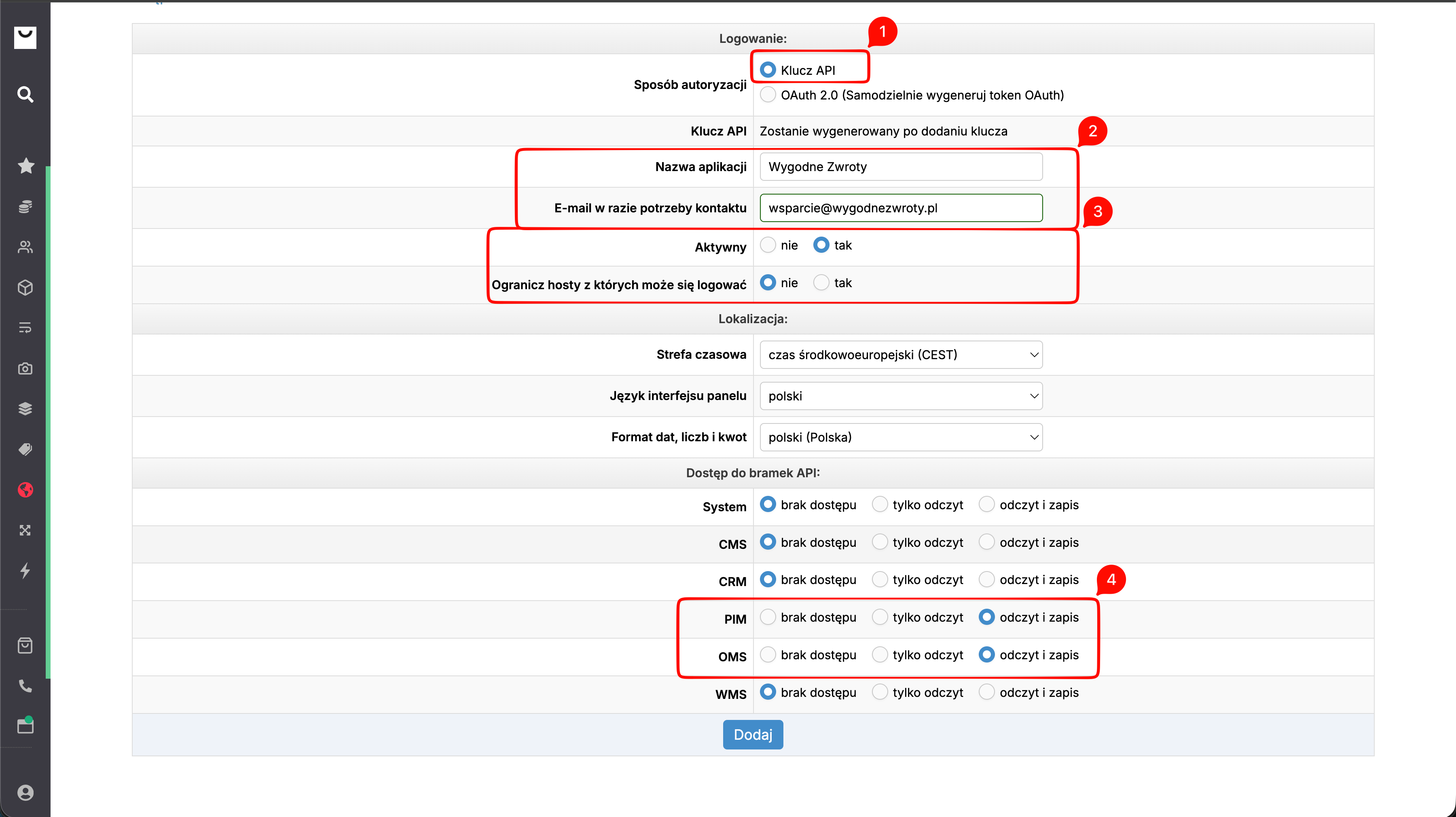Click the red globe icon in the sidebar

(25, 490)
